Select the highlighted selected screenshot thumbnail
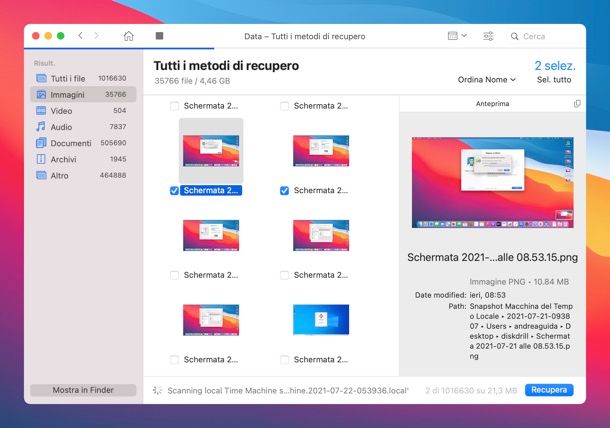Viewport: 610px width, 428px height. pos(211,151)
